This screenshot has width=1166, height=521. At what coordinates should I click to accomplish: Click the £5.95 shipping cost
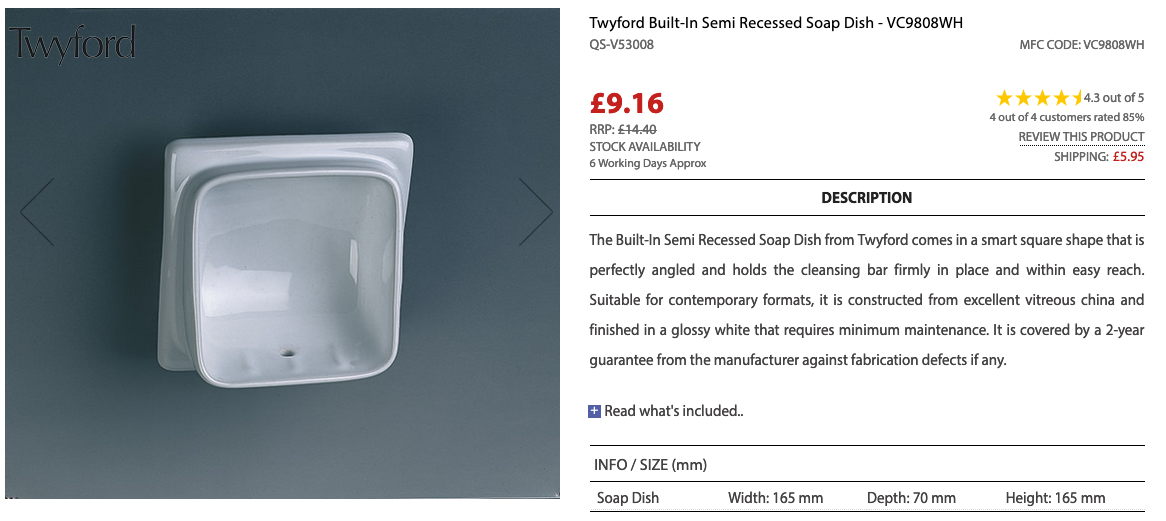[1129, 157]
